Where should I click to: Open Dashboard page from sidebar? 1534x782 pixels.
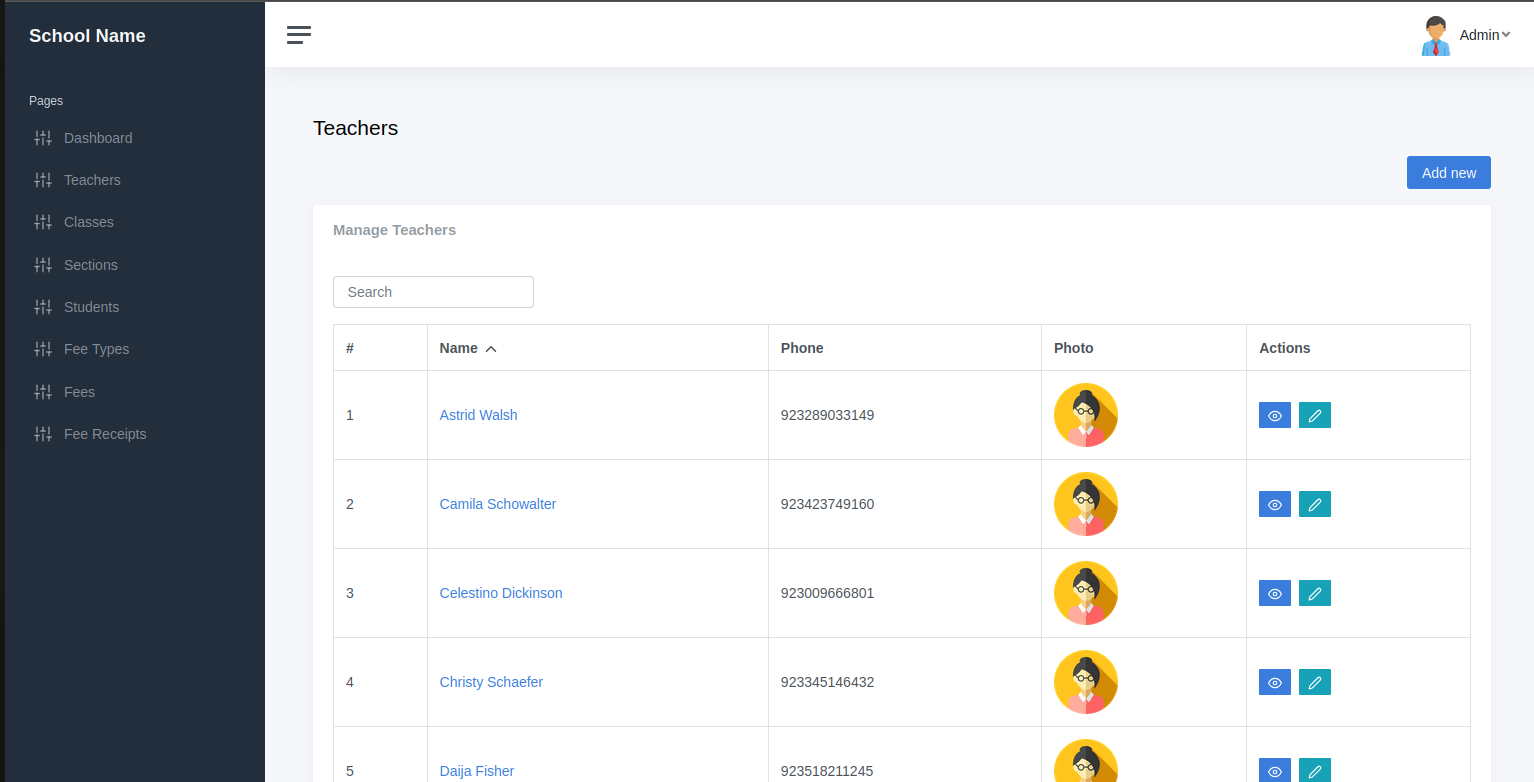pyautogui.click(x=98, y=138)
